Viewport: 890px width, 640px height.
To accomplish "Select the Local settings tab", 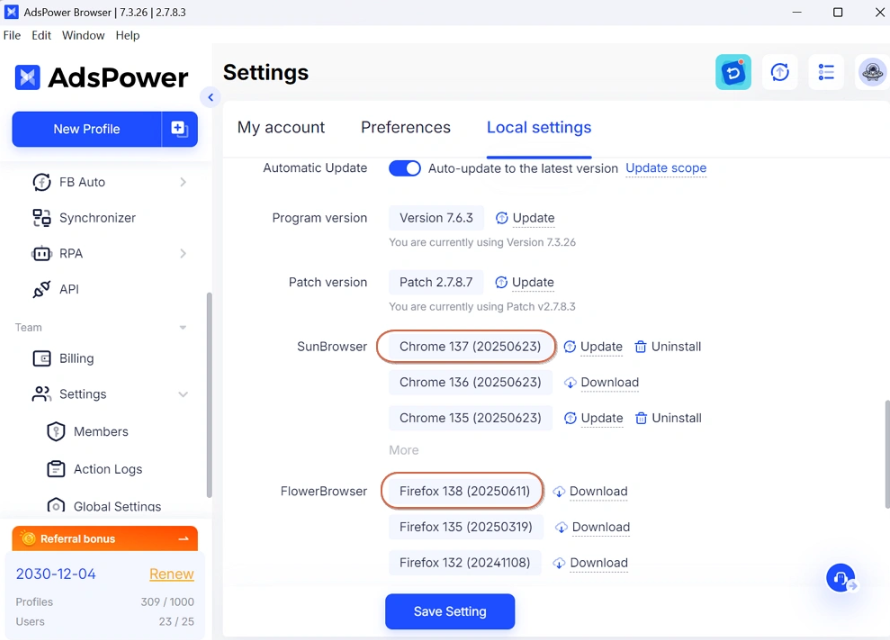I will (x=539, y=127).
